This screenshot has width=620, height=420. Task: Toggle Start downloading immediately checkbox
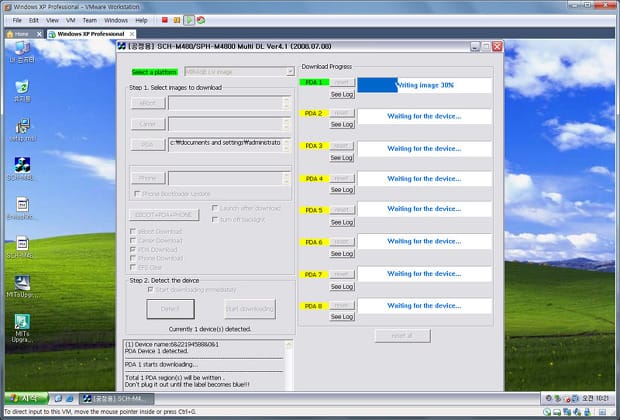150,290
